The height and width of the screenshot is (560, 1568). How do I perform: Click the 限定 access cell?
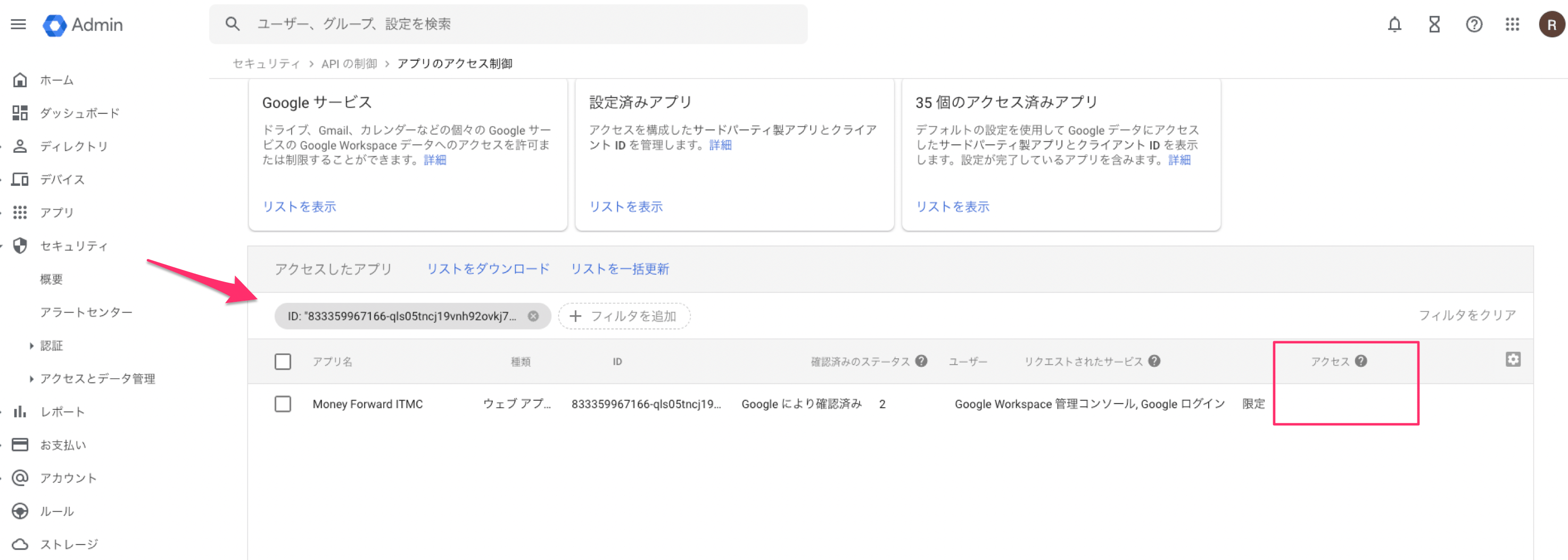tap(1253, 403)
